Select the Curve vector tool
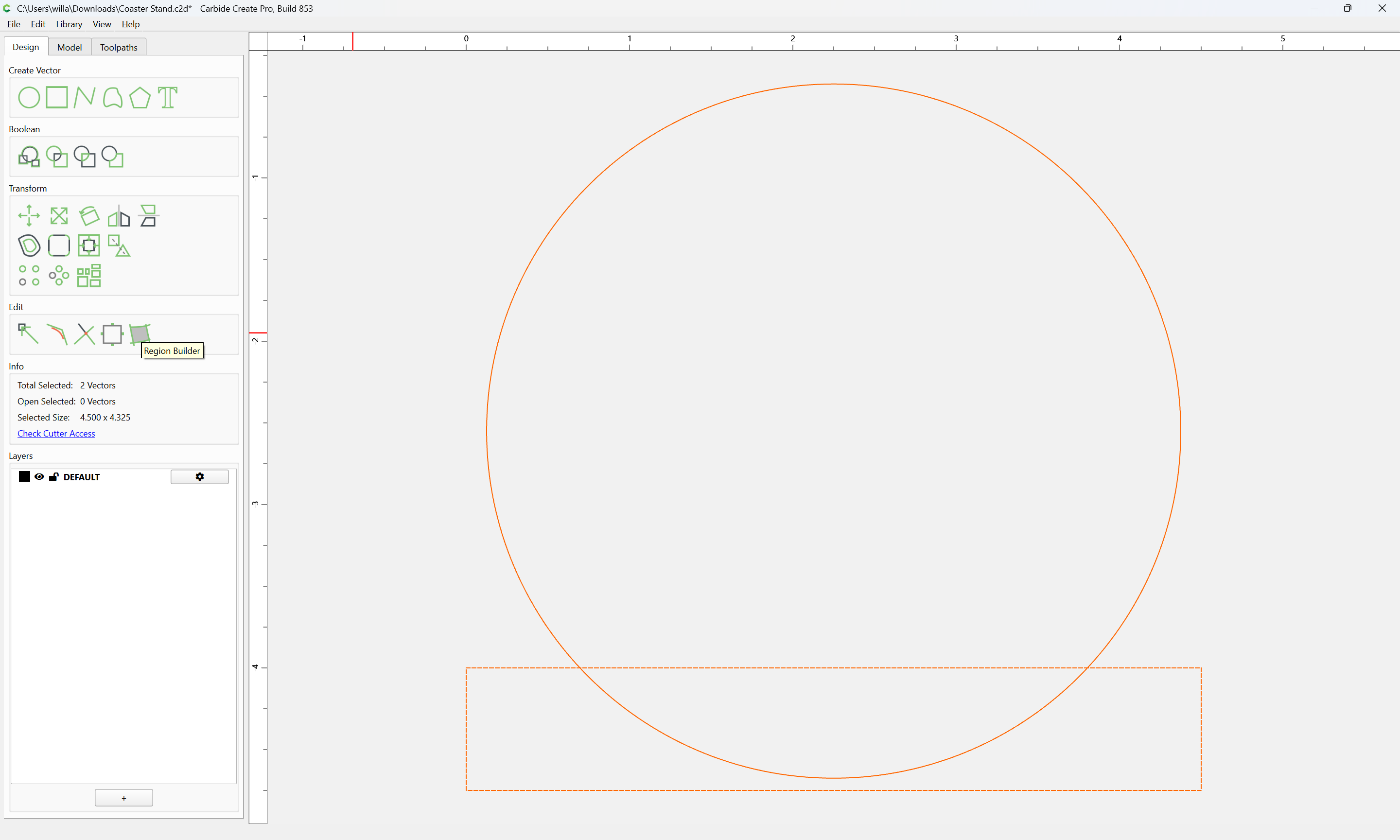1400x840 pixels. [113, 97]
